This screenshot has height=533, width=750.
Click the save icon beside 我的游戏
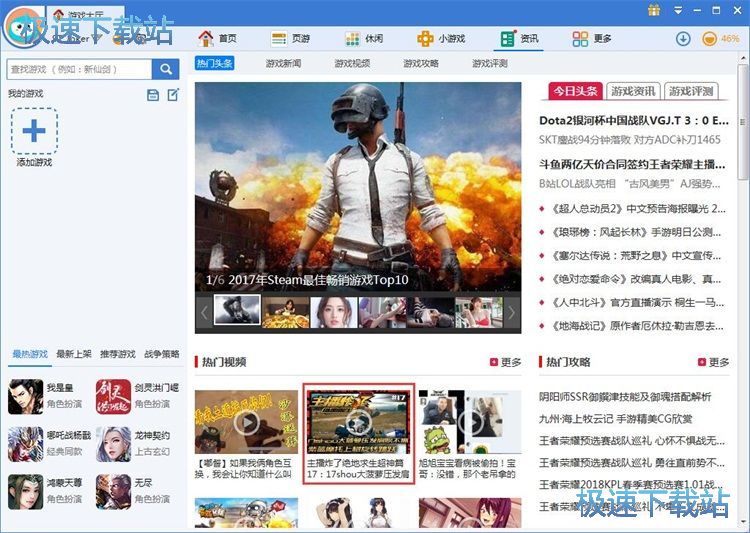point(153,95)
